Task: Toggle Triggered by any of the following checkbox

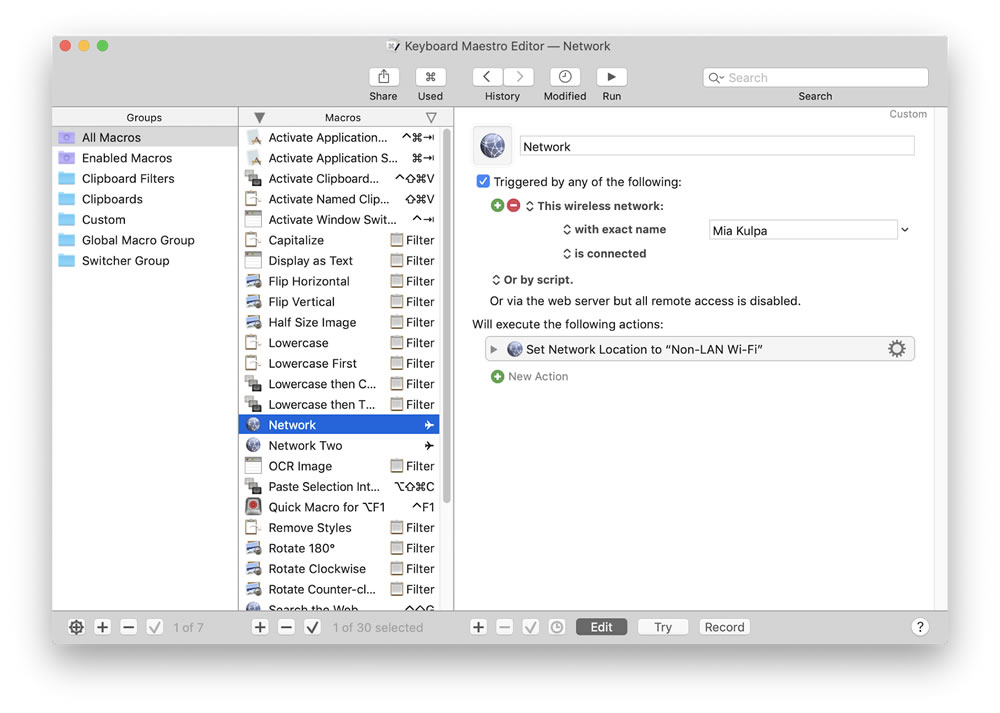Action: coord(483,181)
